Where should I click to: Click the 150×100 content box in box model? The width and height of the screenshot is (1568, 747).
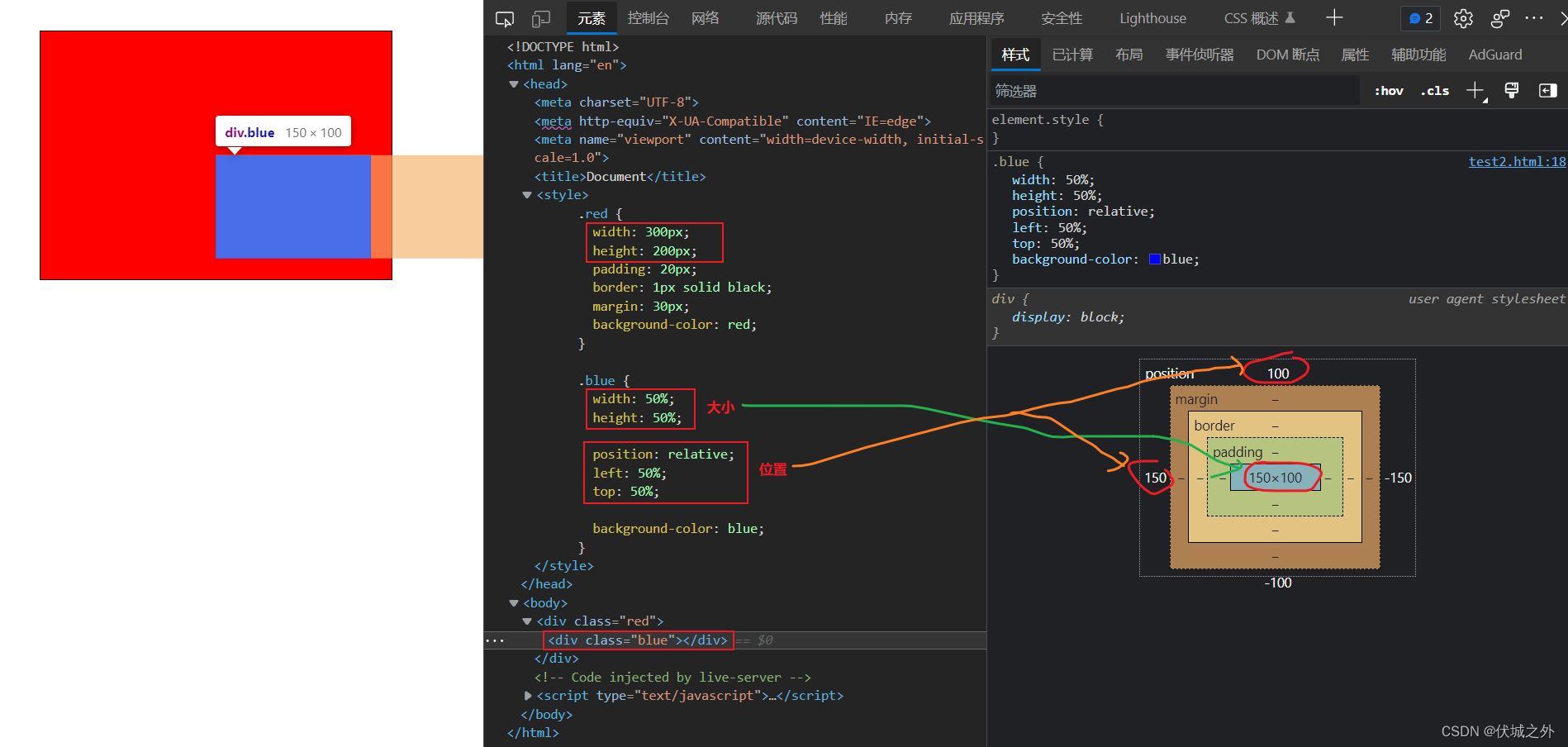tap(1276, 478)
